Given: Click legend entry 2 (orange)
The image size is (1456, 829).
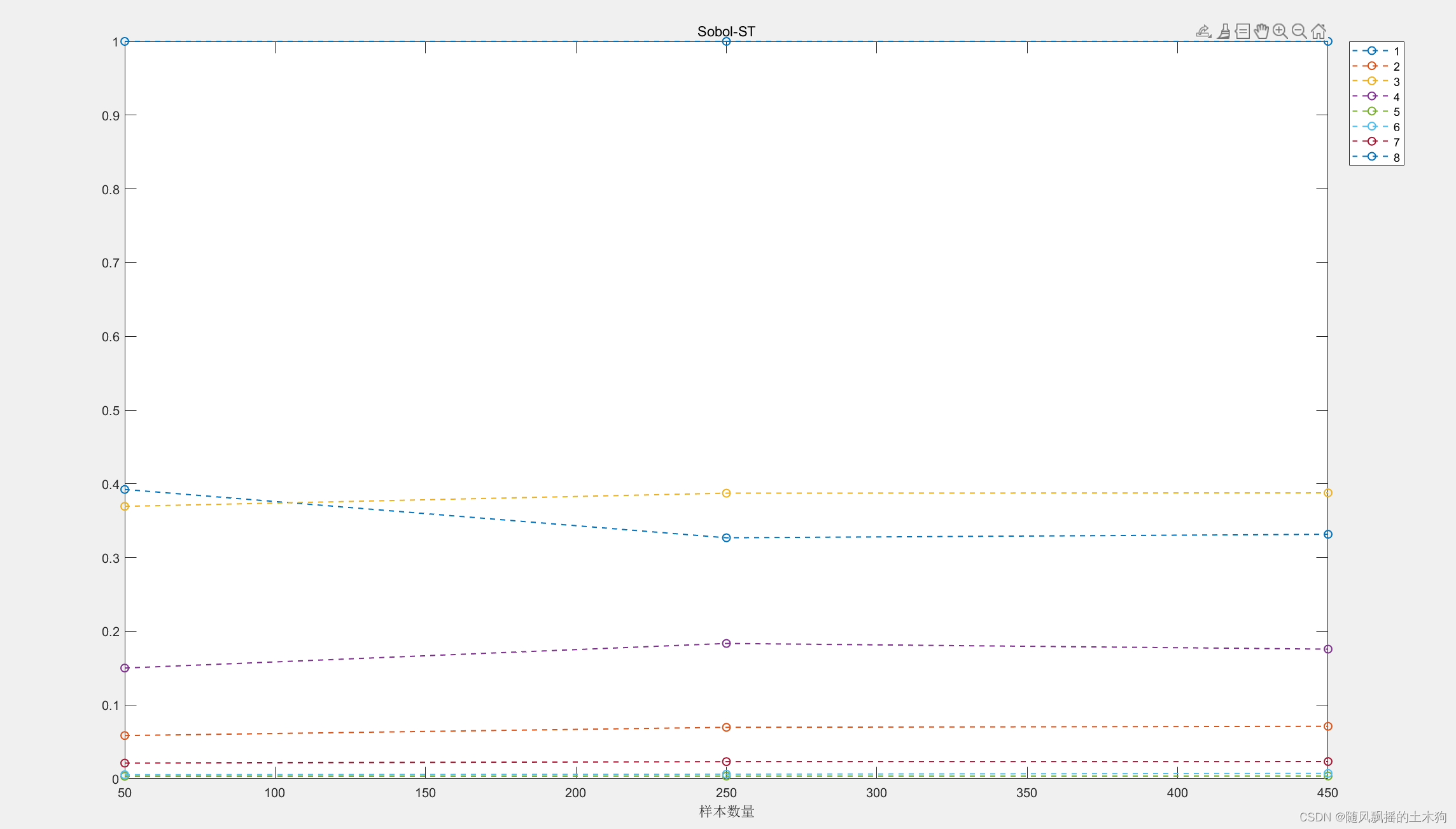Looking at the screenshot, I should [1376, 66].
